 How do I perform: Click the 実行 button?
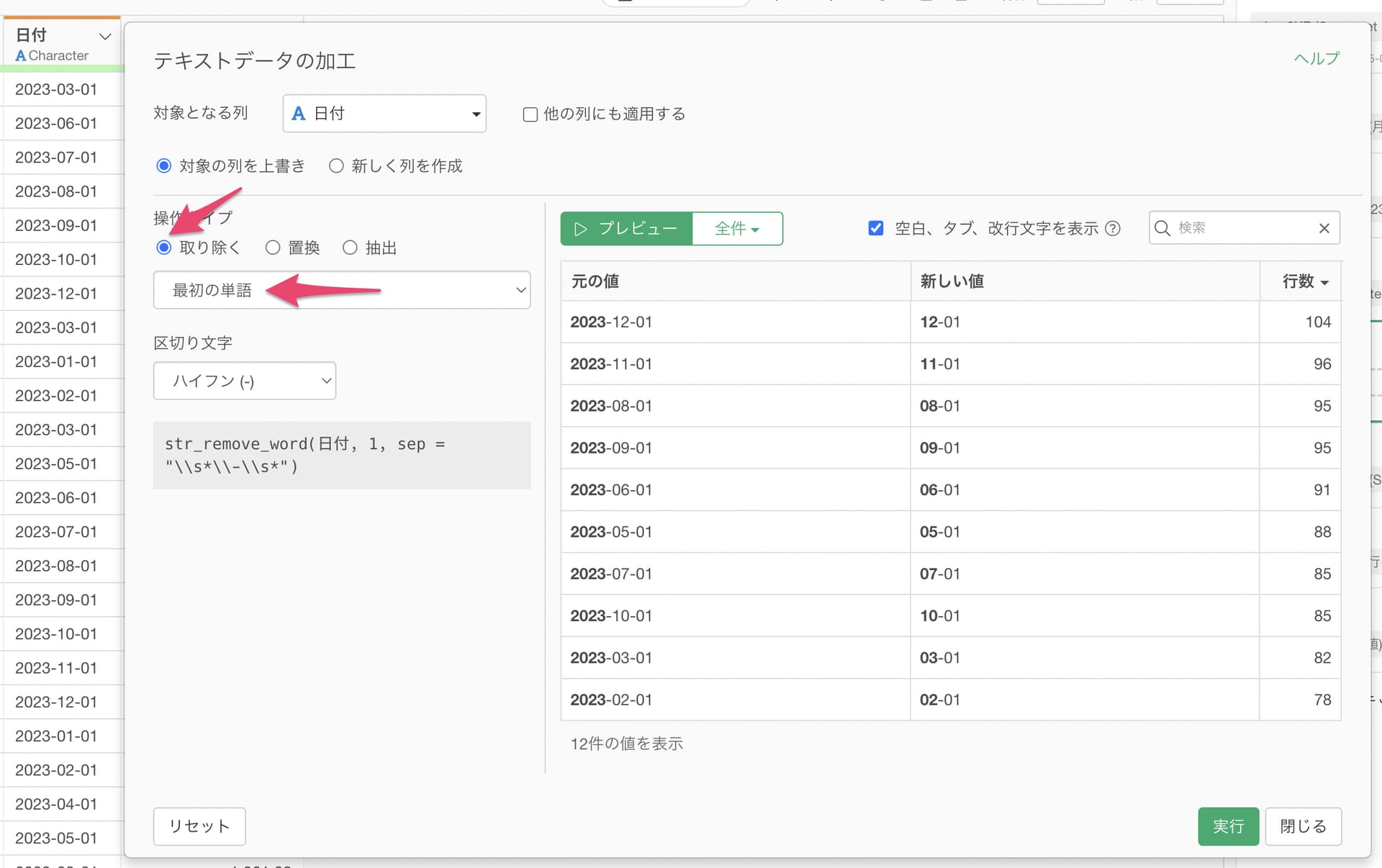click(1228, 826)
